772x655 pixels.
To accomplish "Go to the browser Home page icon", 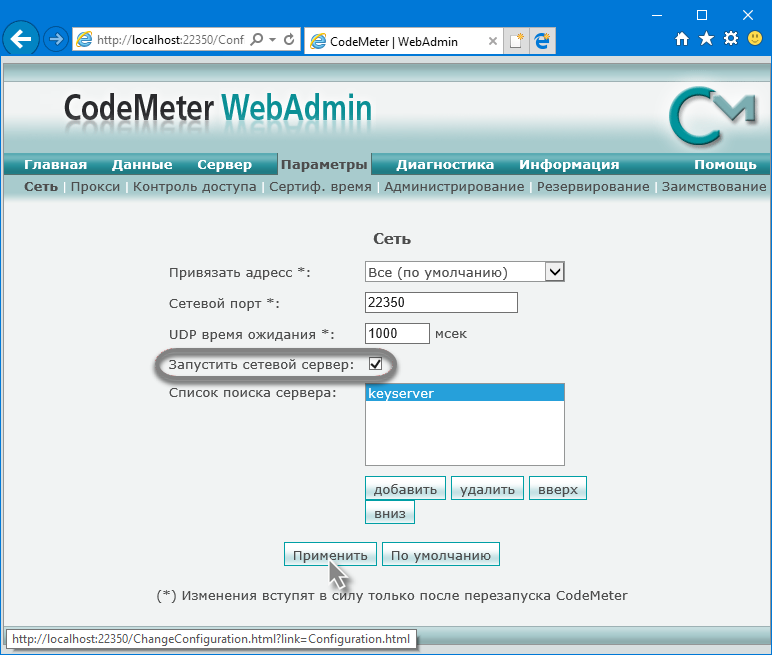I will click(x=681, y=38).
